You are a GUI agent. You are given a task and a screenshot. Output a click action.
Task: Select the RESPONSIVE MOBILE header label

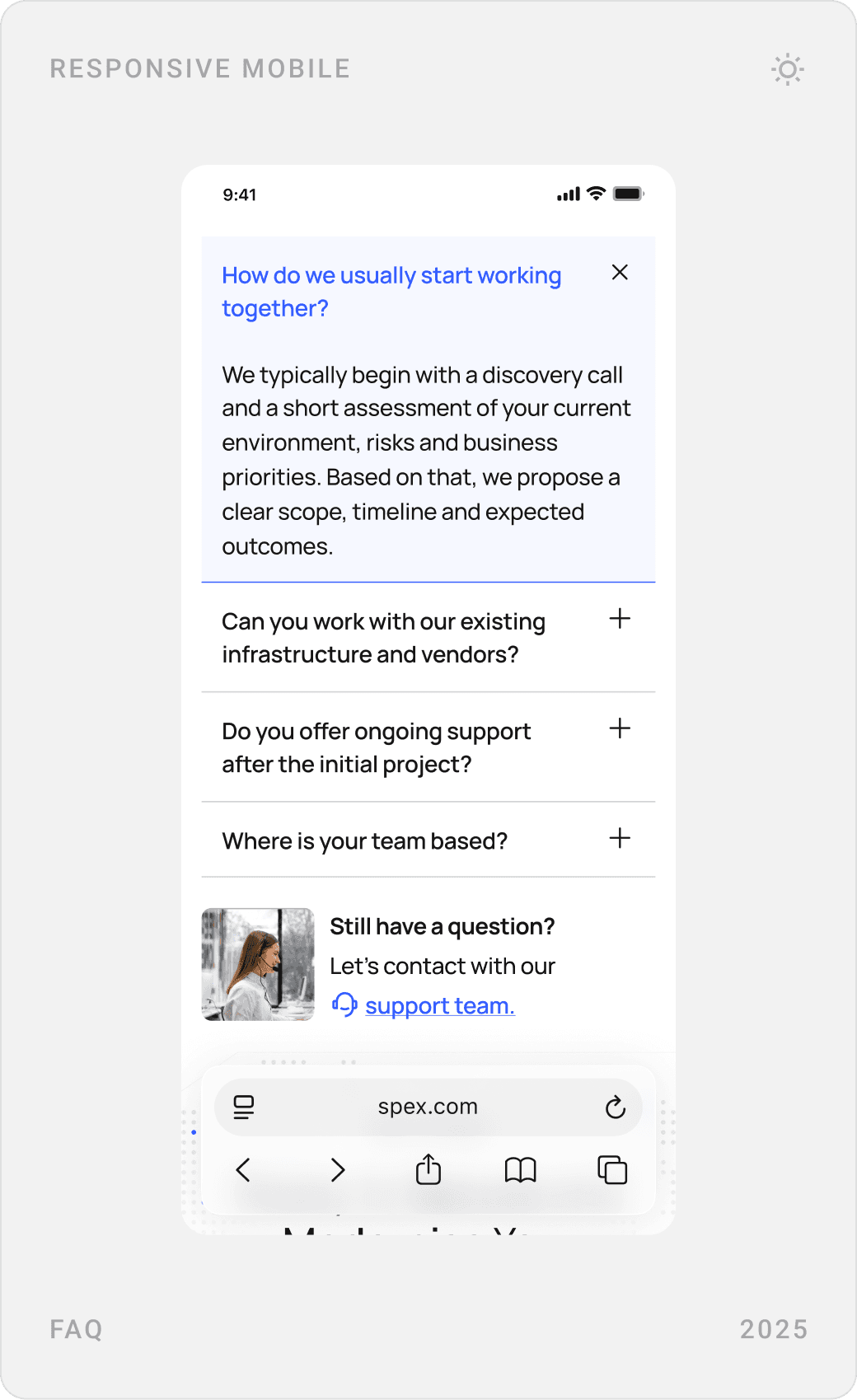[200, 68]
